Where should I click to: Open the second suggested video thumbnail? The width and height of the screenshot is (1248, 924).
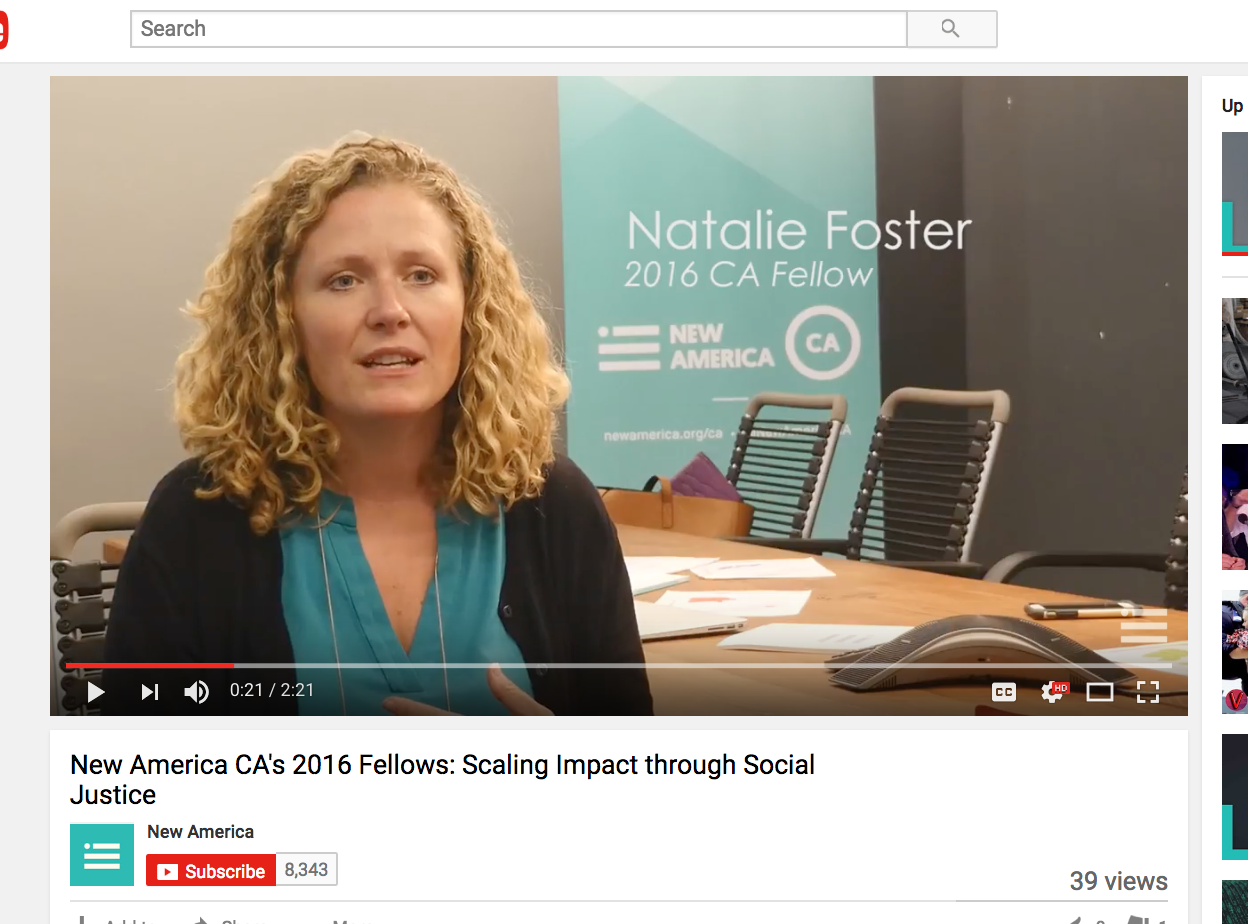pyautogui.click(x=1235, y=360)
